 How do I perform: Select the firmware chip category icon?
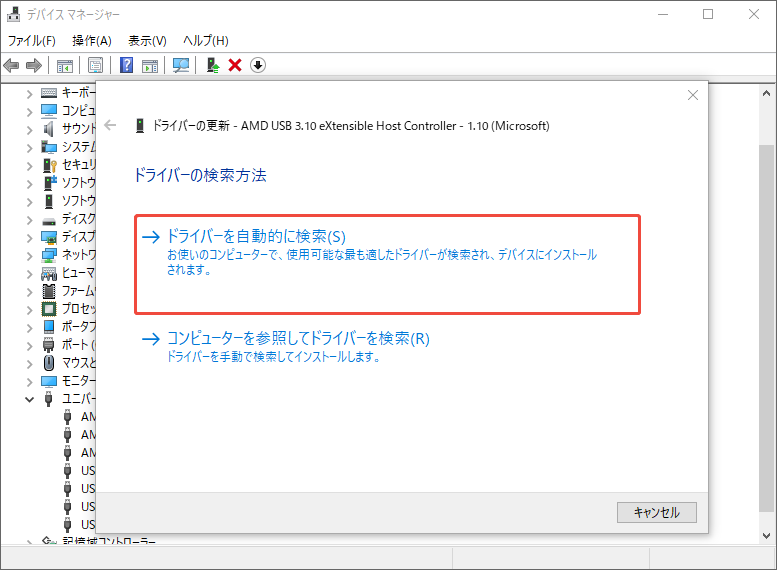49,291
